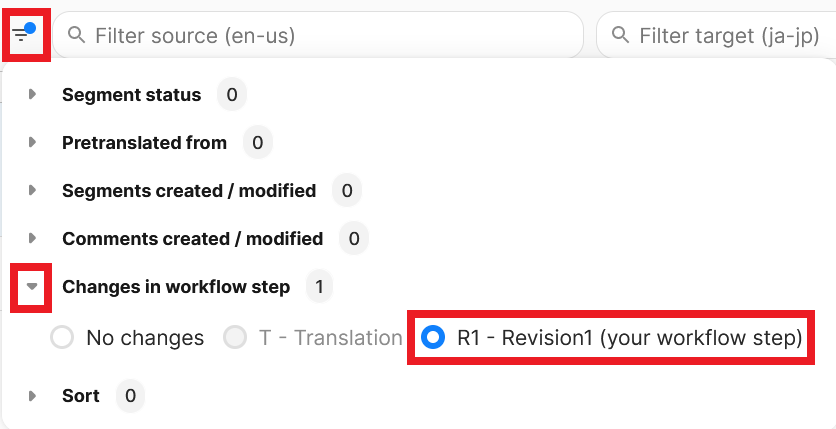Click Comments created / modified label
Screen dimensions: 836x429
click(192, 238)
